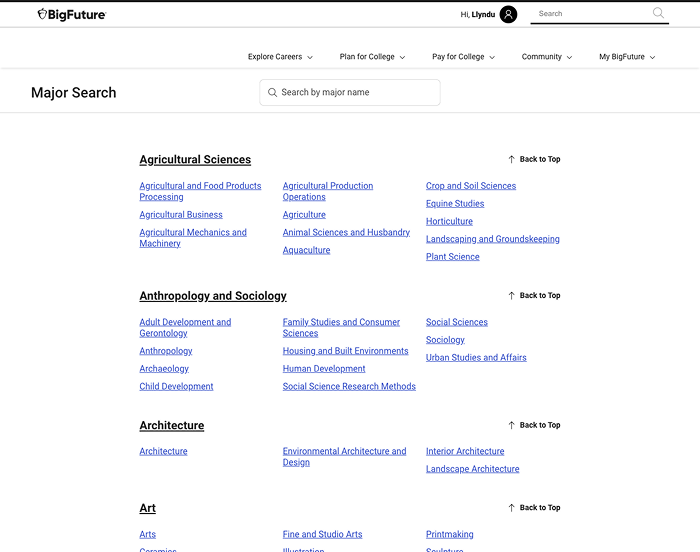Open Adult Development and Gerontology
The height and width of the screenshot is (552, 700).
coord(185,328)
